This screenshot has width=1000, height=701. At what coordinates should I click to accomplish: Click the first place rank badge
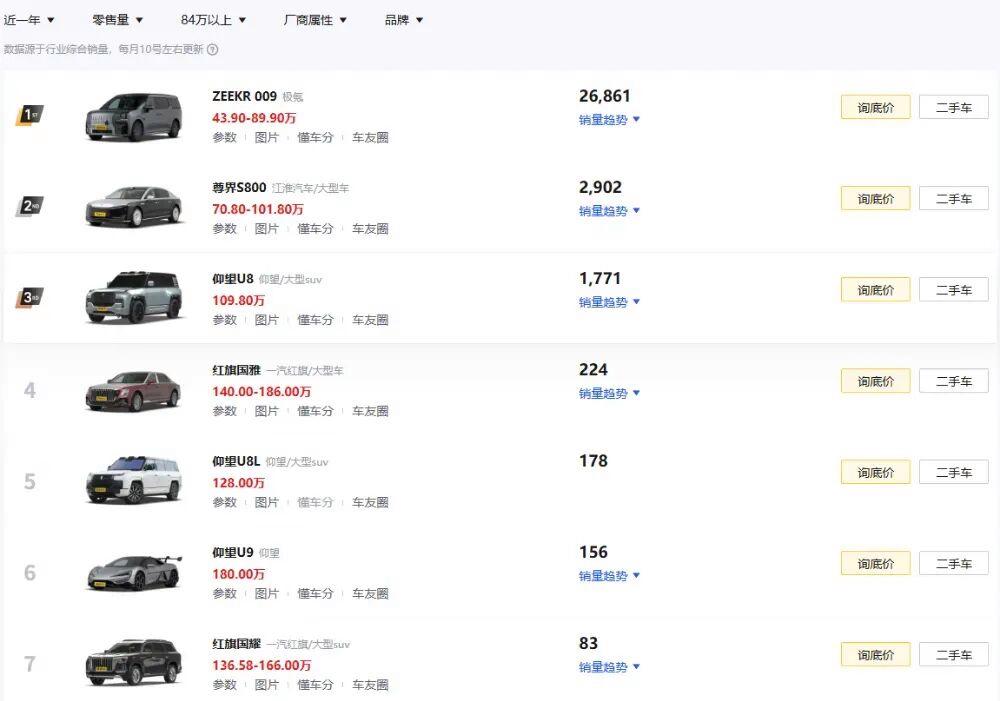(x=29, y=115)
